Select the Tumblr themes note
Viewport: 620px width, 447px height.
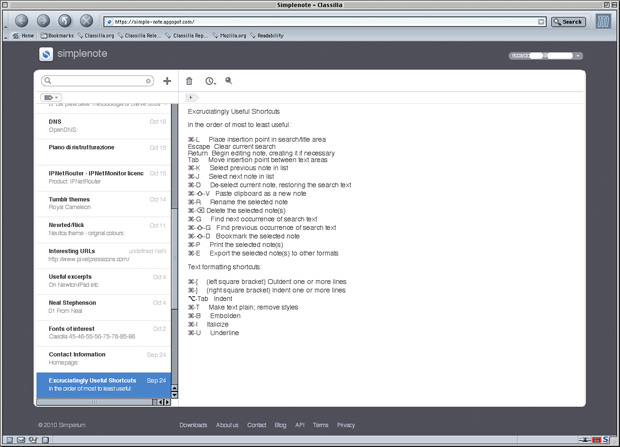click(104, 204)
